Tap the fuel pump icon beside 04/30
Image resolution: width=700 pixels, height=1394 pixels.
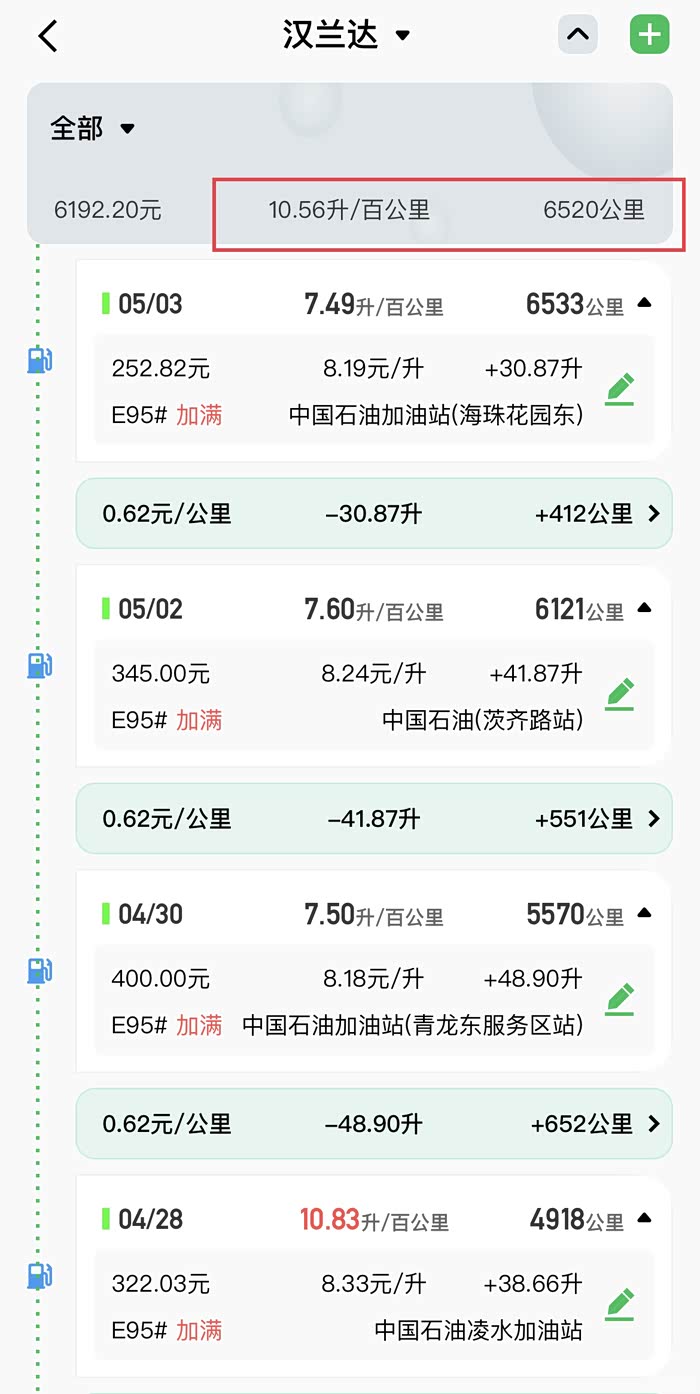coord(39,970)
